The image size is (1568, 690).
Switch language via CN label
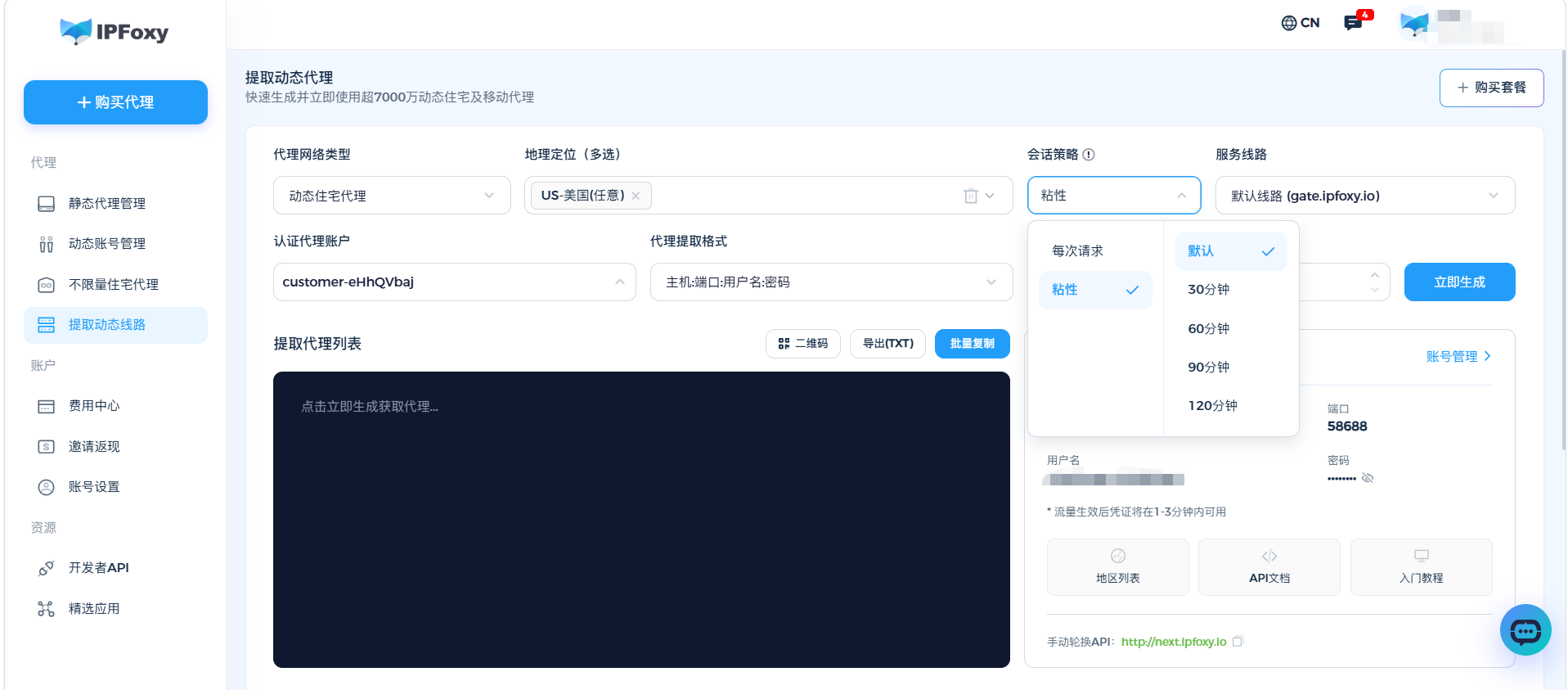pos(1310,23)
